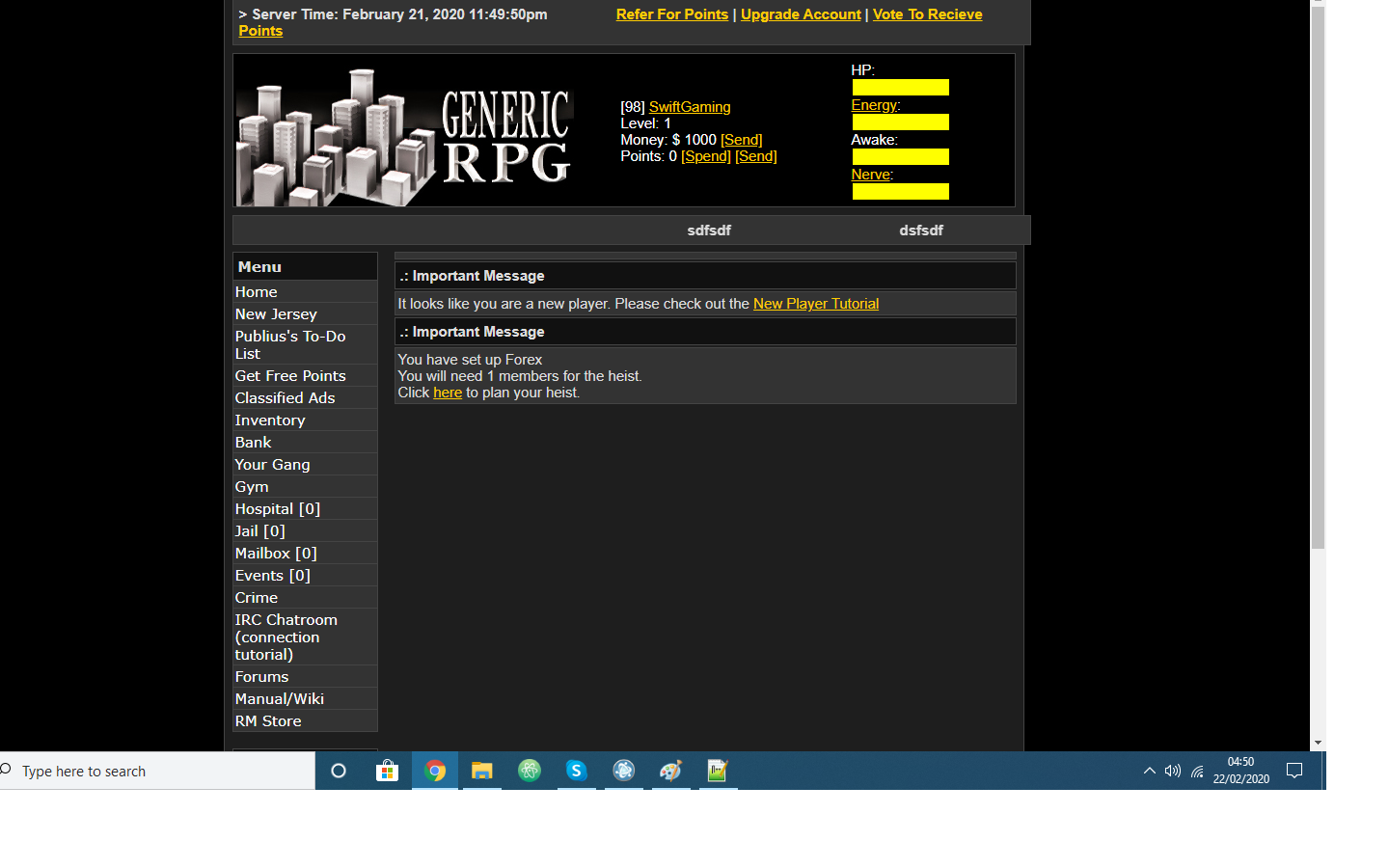Expand hidden system tray icons
Viewport: 1389px width, 868px height.
(1149, 771)
